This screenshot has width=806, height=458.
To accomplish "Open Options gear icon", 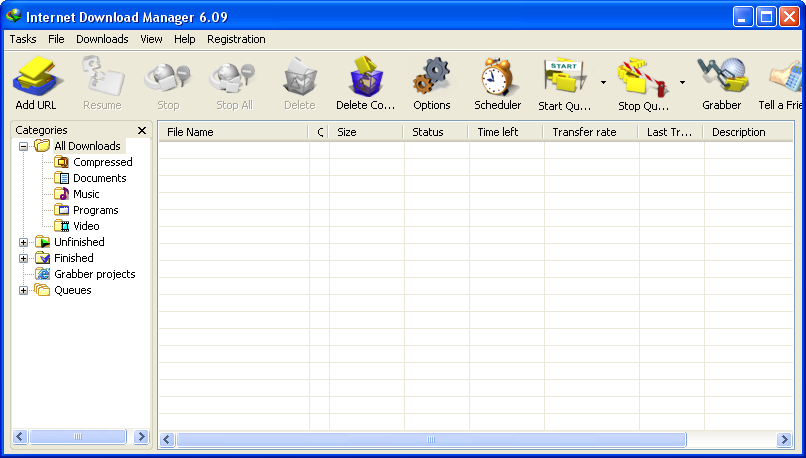I will pos(432,77).
